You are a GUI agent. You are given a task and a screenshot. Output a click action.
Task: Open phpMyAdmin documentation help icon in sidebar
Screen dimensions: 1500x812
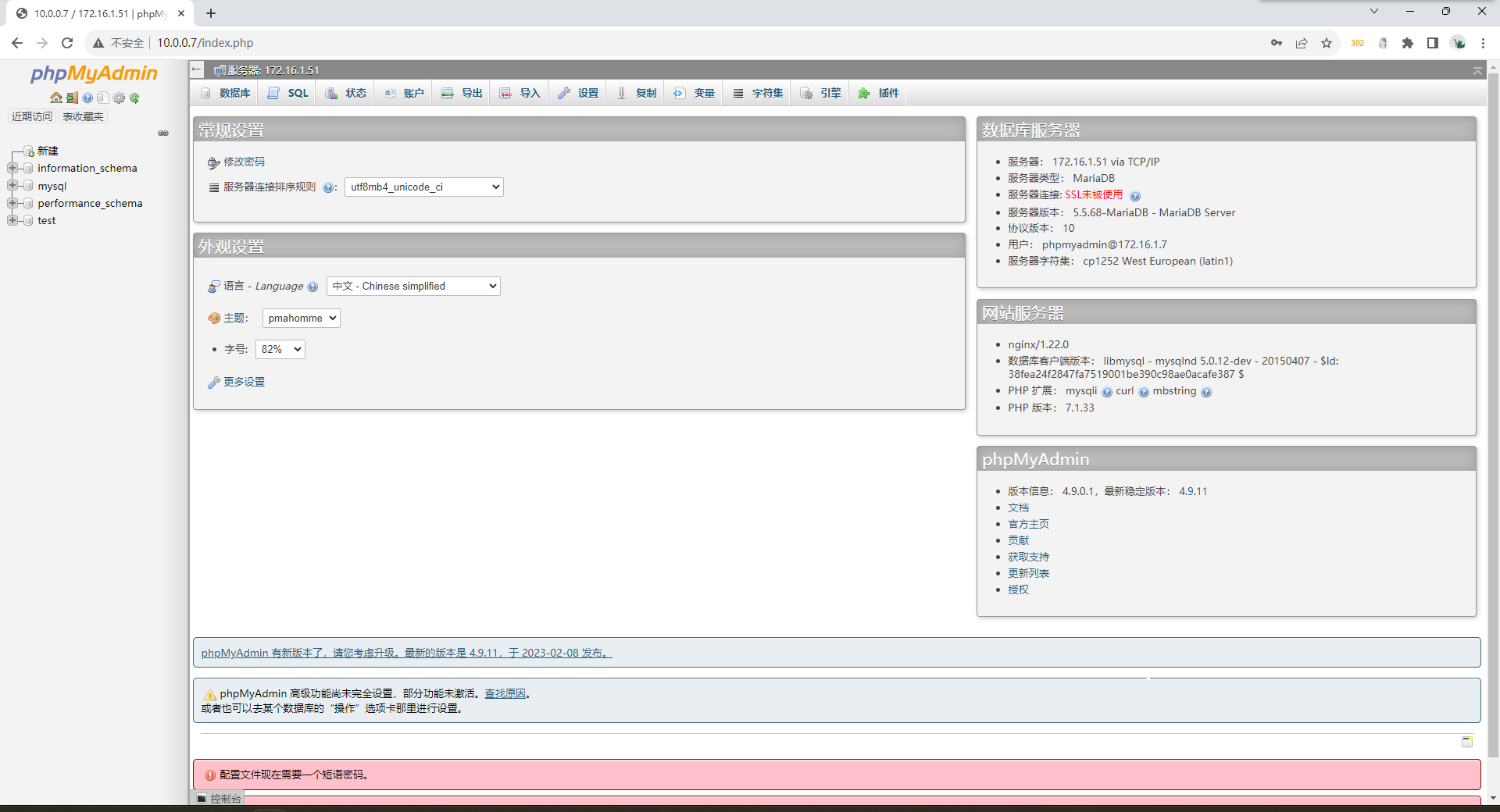click(87, 98)
